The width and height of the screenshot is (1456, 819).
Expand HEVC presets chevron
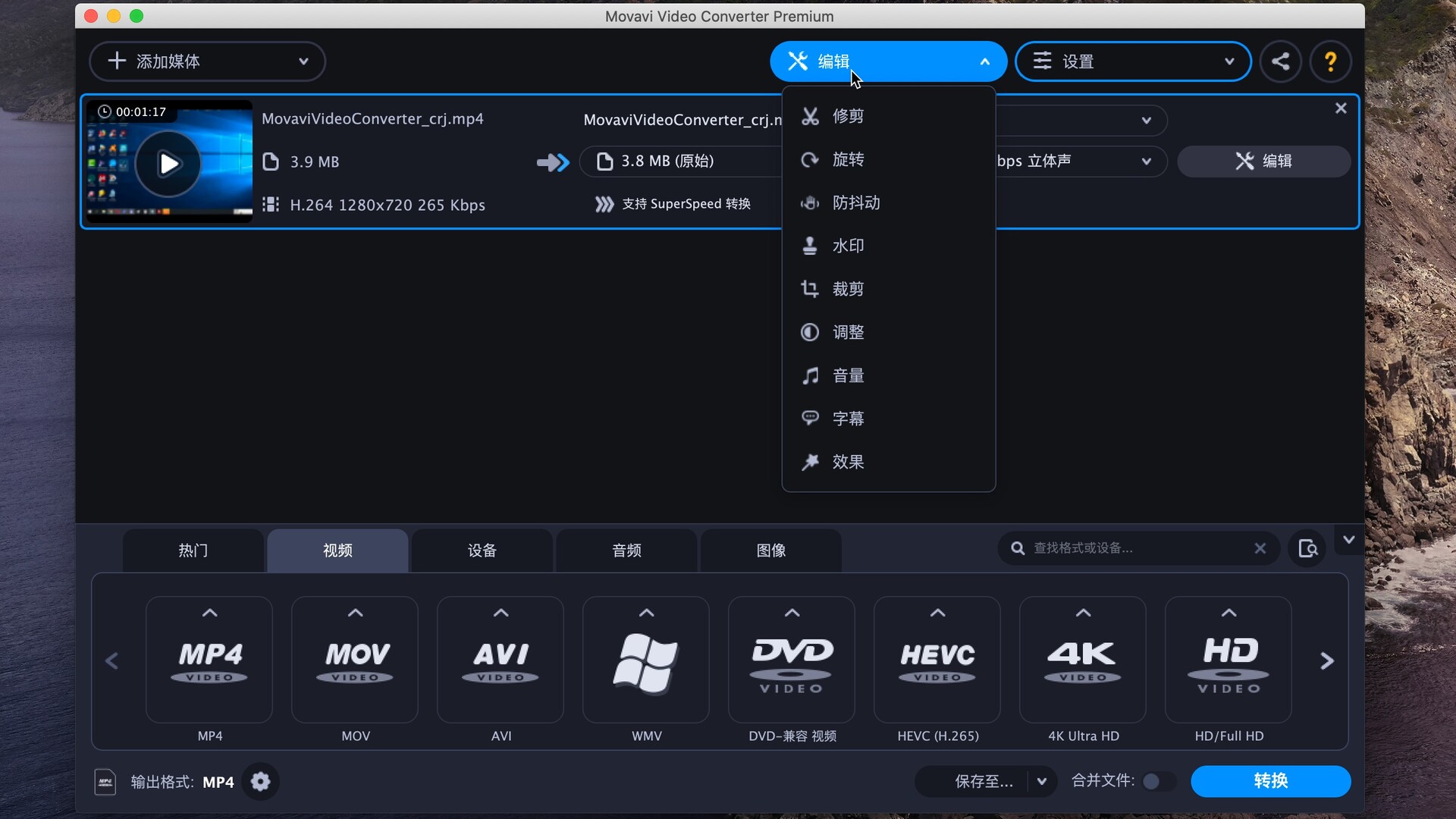click(x=937, y=613)
